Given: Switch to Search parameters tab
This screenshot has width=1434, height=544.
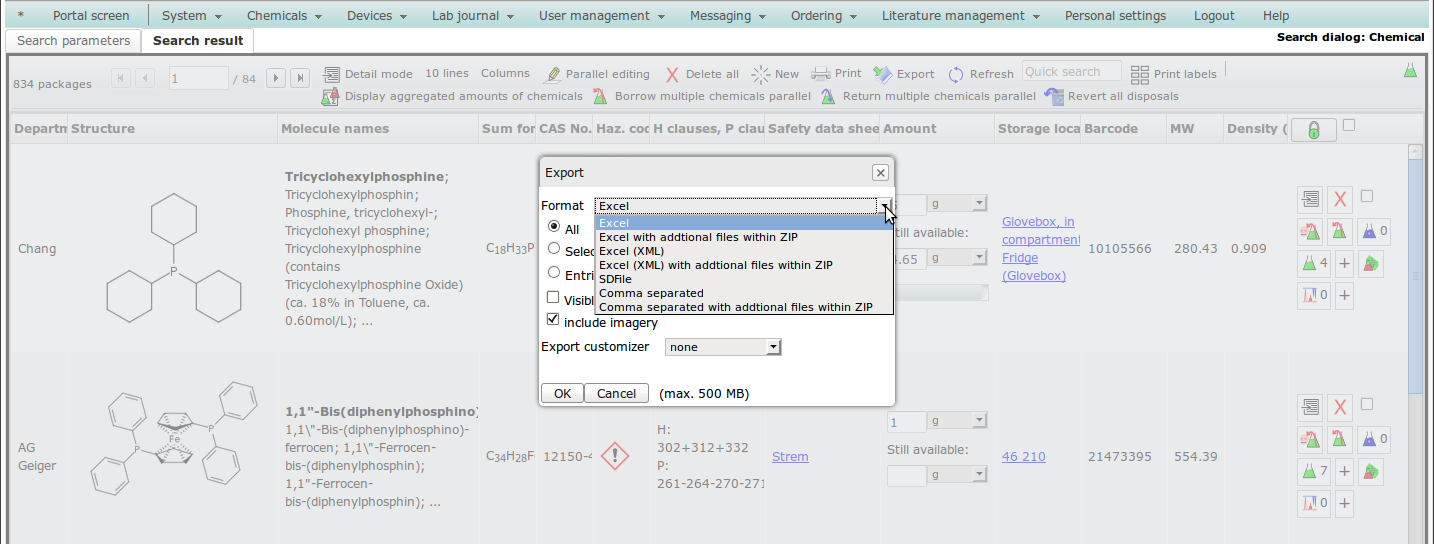Looking at the screenshot, I should pos(73,41).
